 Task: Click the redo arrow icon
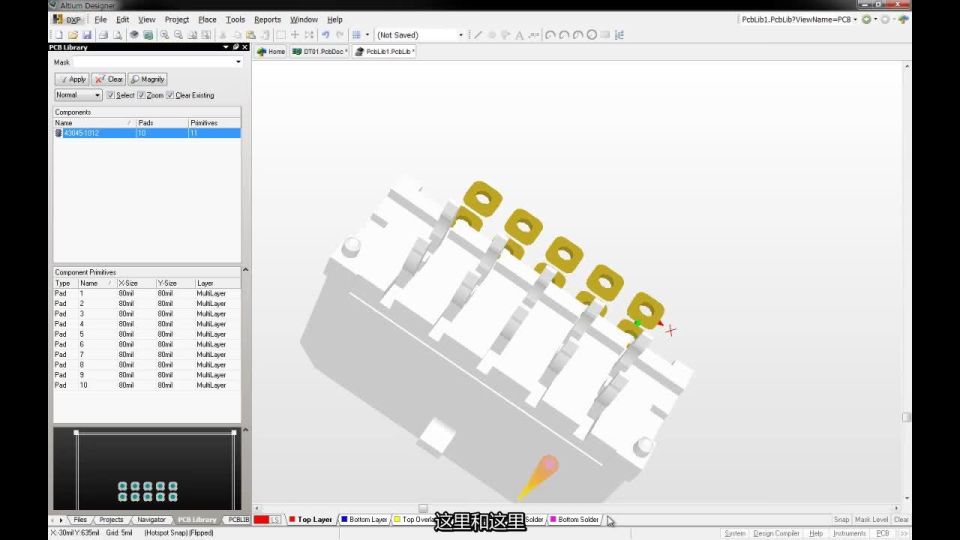[x=340, y=35]
